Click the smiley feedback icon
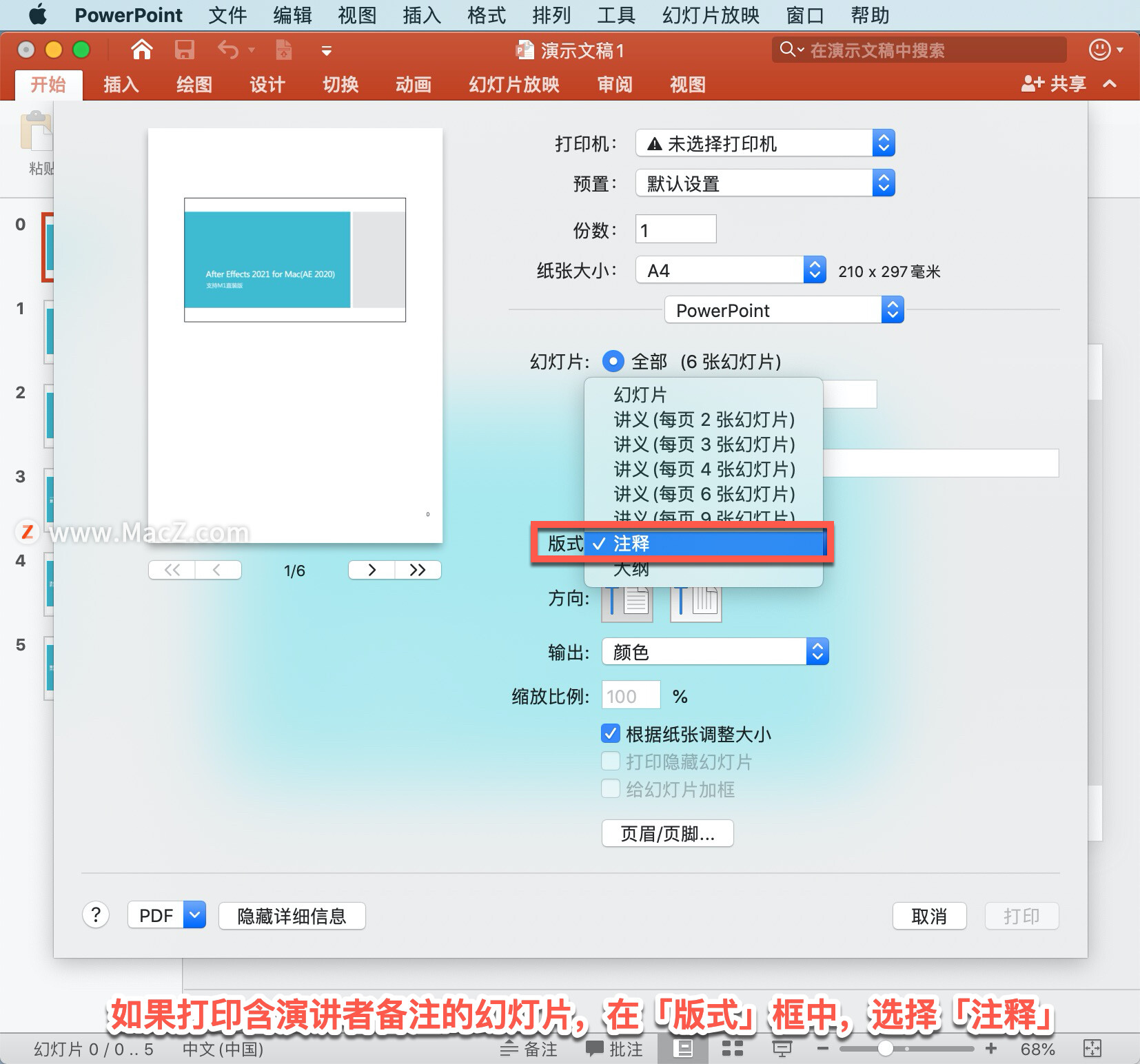Screen dimensions: 1140x1064 pos(1099,50)
